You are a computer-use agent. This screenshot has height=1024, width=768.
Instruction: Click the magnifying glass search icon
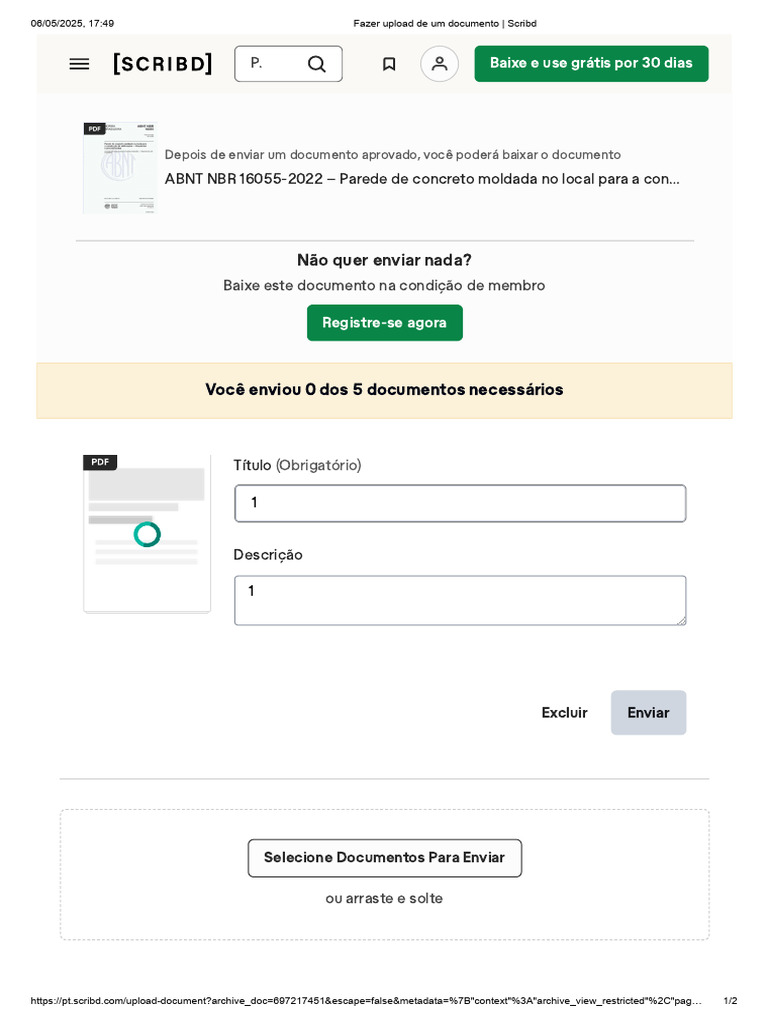[316, 64]
